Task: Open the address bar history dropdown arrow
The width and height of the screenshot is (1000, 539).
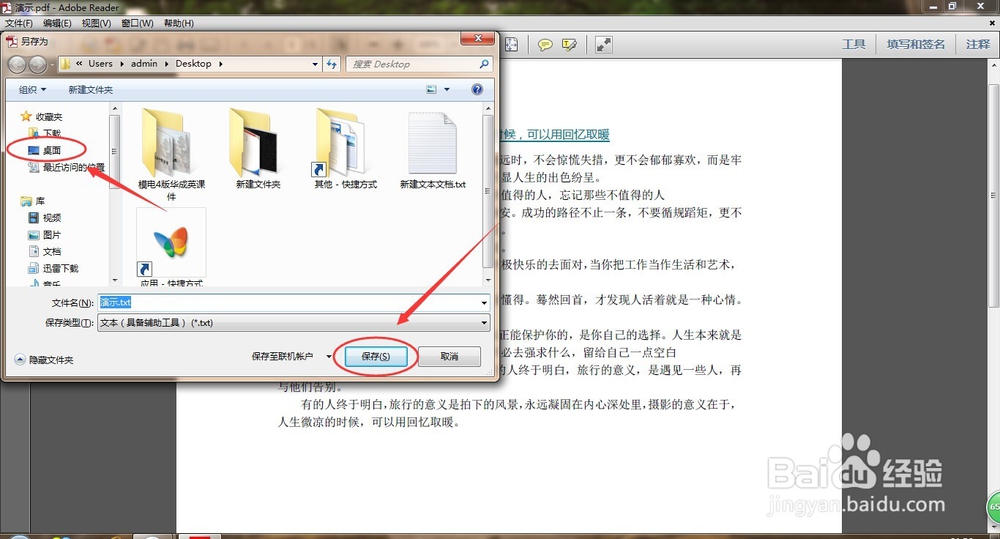Action: click(315, 64)
